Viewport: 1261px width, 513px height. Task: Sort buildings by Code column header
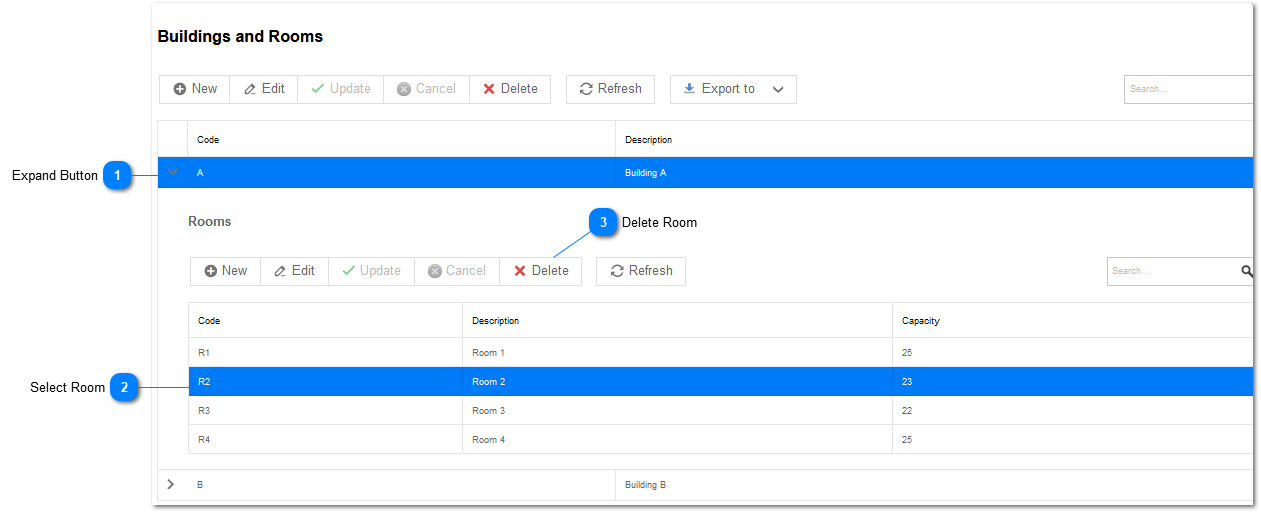pyautogui.click(x=208, y=140)
